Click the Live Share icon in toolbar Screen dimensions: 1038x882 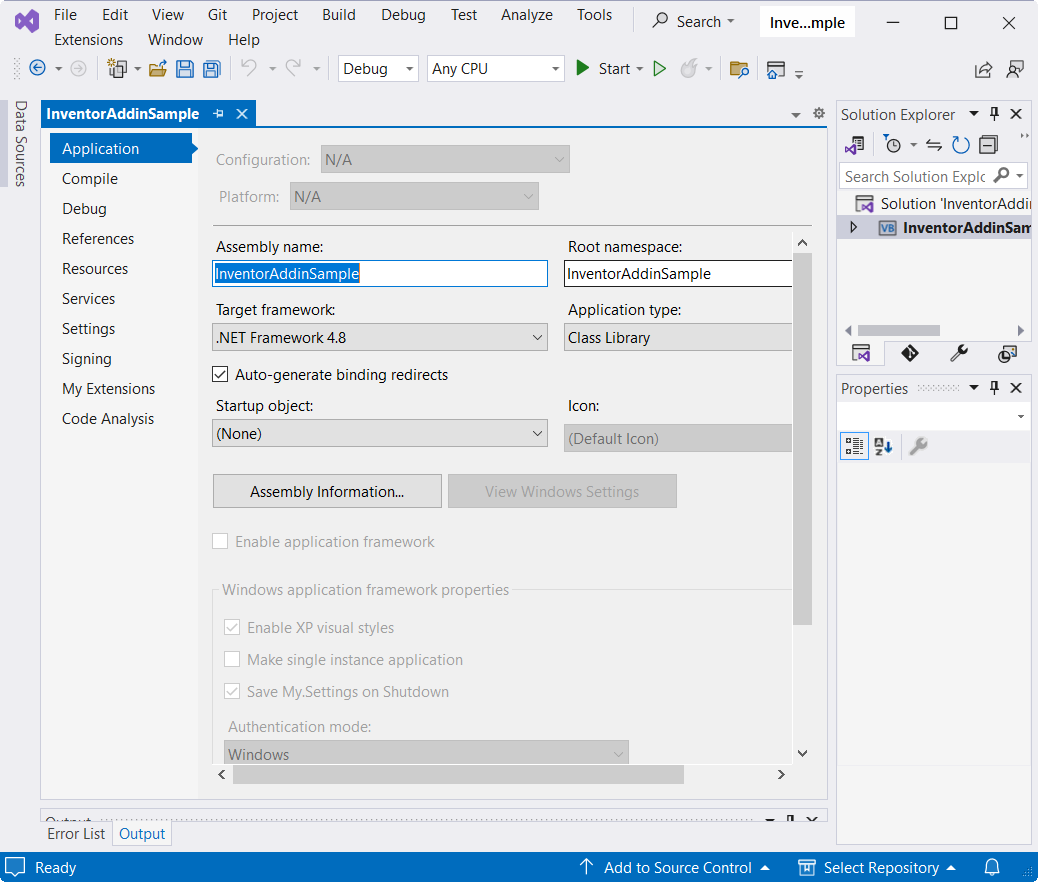[984, 69]
